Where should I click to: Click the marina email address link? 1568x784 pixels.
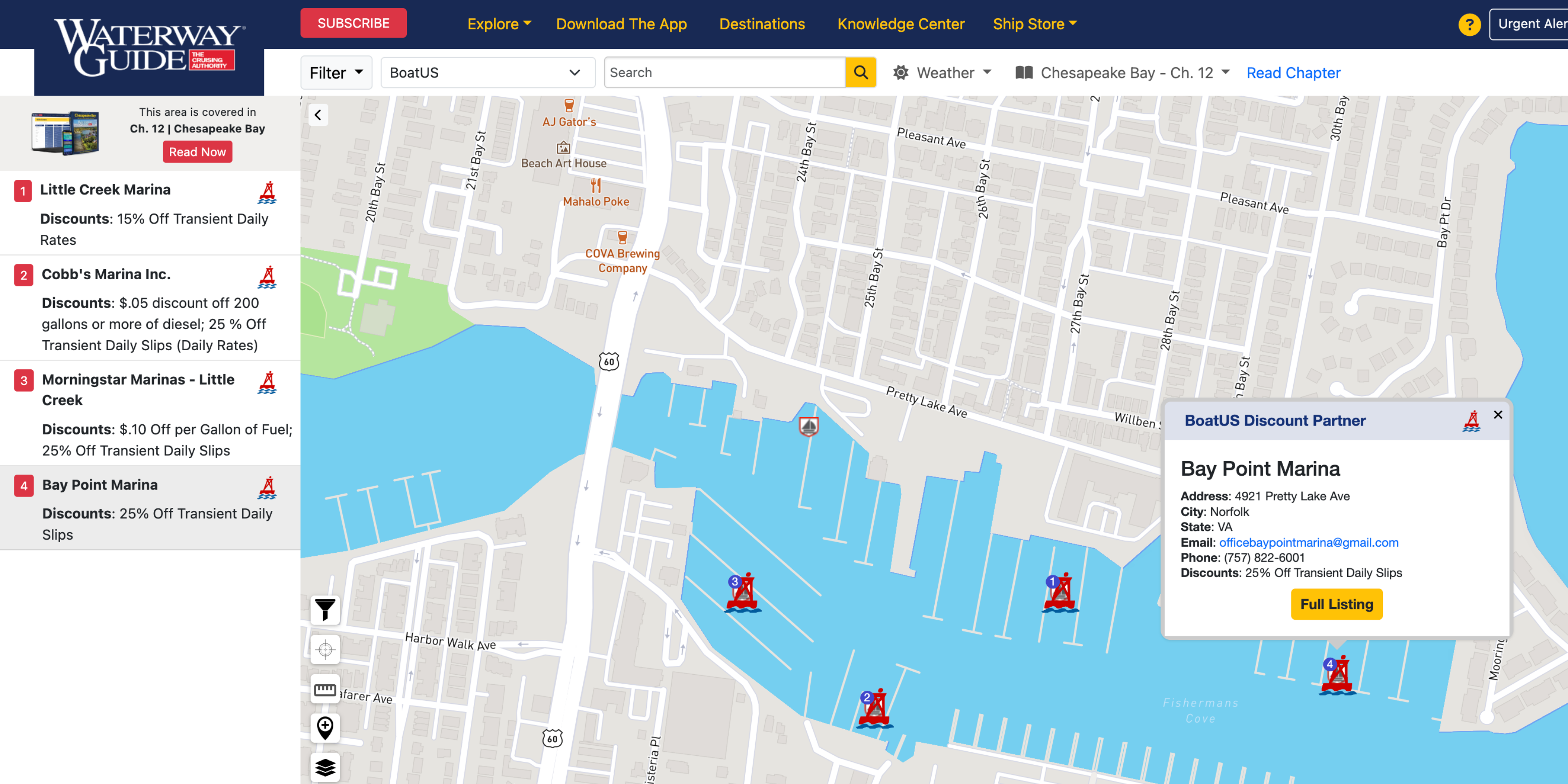(x=1308, y=542)
